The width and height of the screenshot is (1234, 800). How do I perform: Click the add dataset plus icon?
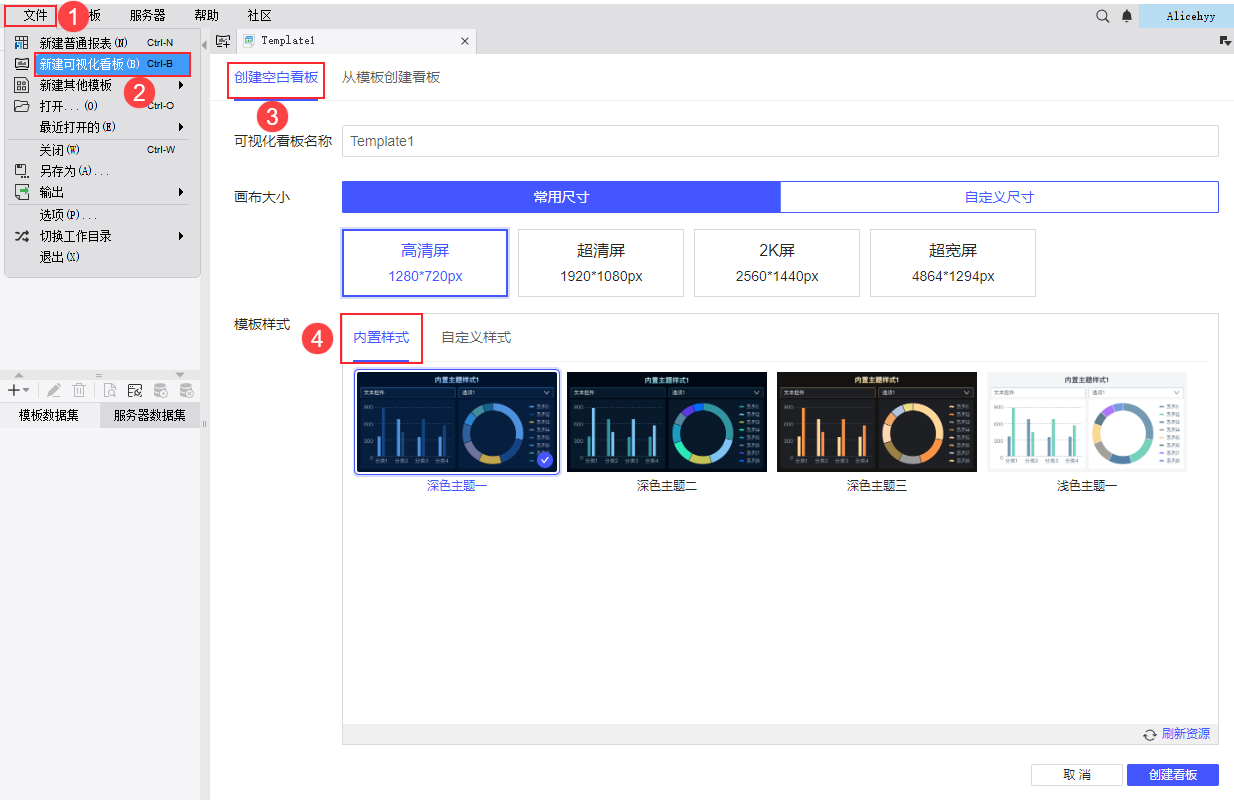pyautogui.click(x=14, y=390)
